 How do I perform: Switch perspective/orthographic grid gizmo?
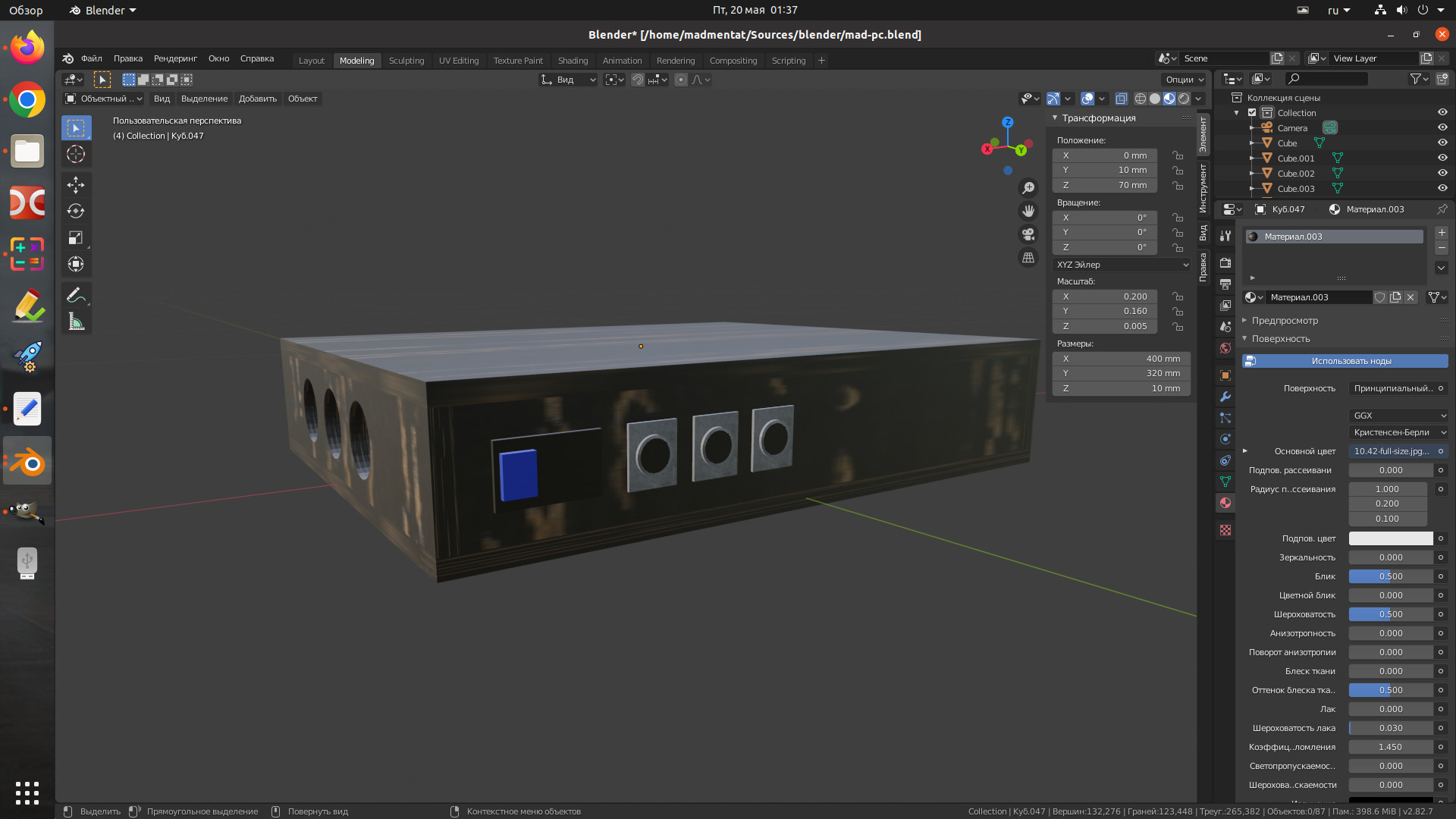pyautogui.click(x=1028, y=258)
